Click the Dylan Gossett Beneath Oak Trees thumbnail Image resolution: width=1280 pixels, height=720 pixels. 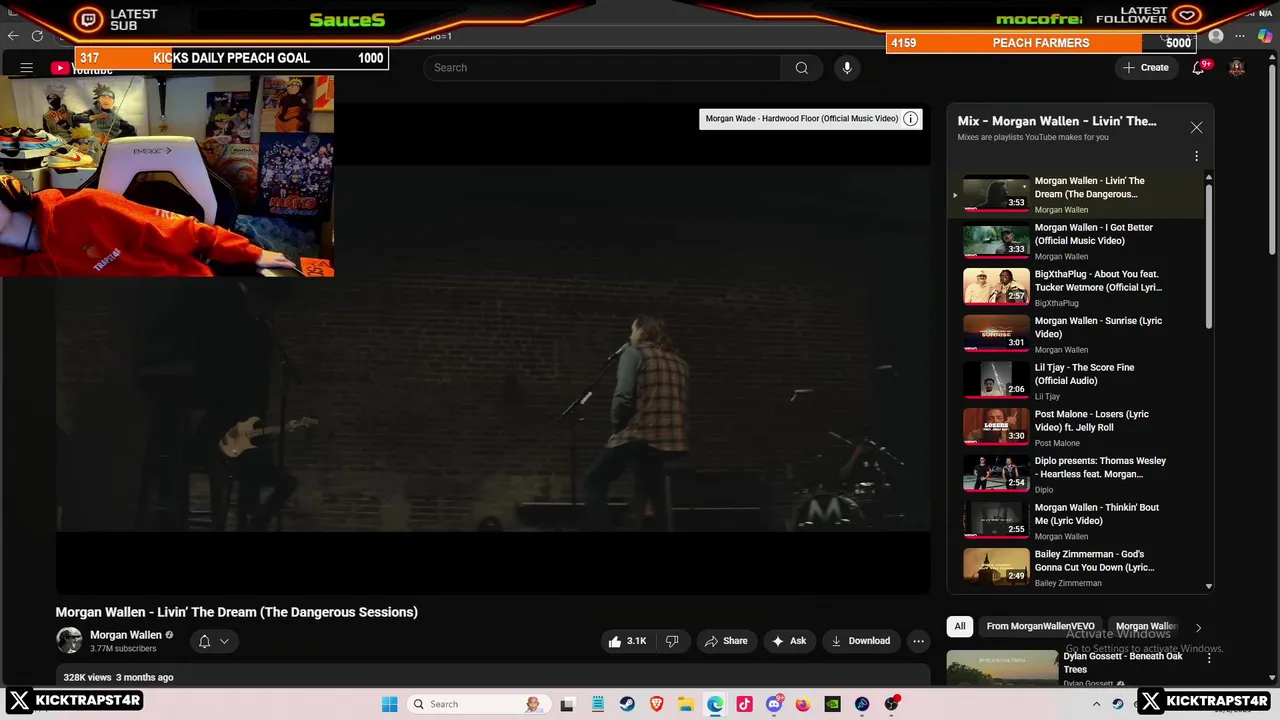(1002, 668)
